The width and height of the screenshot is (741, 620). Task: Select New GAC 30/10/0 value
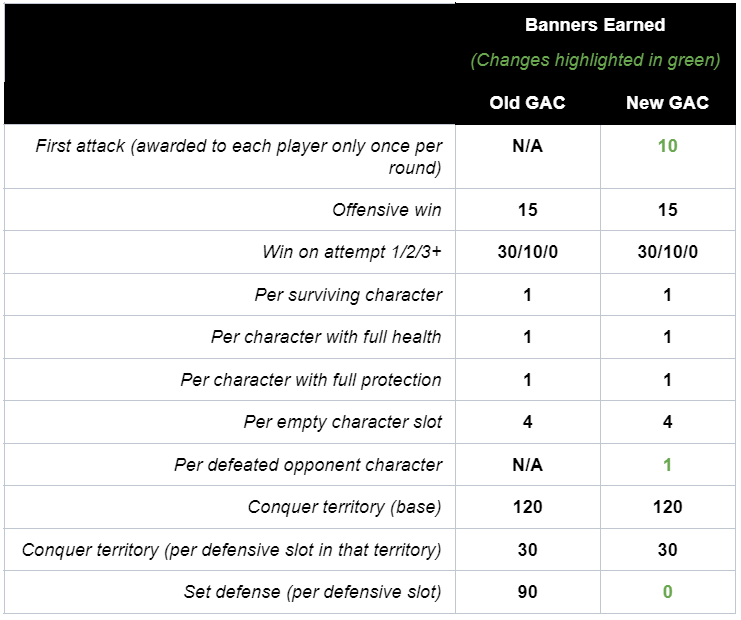[667, 253]
